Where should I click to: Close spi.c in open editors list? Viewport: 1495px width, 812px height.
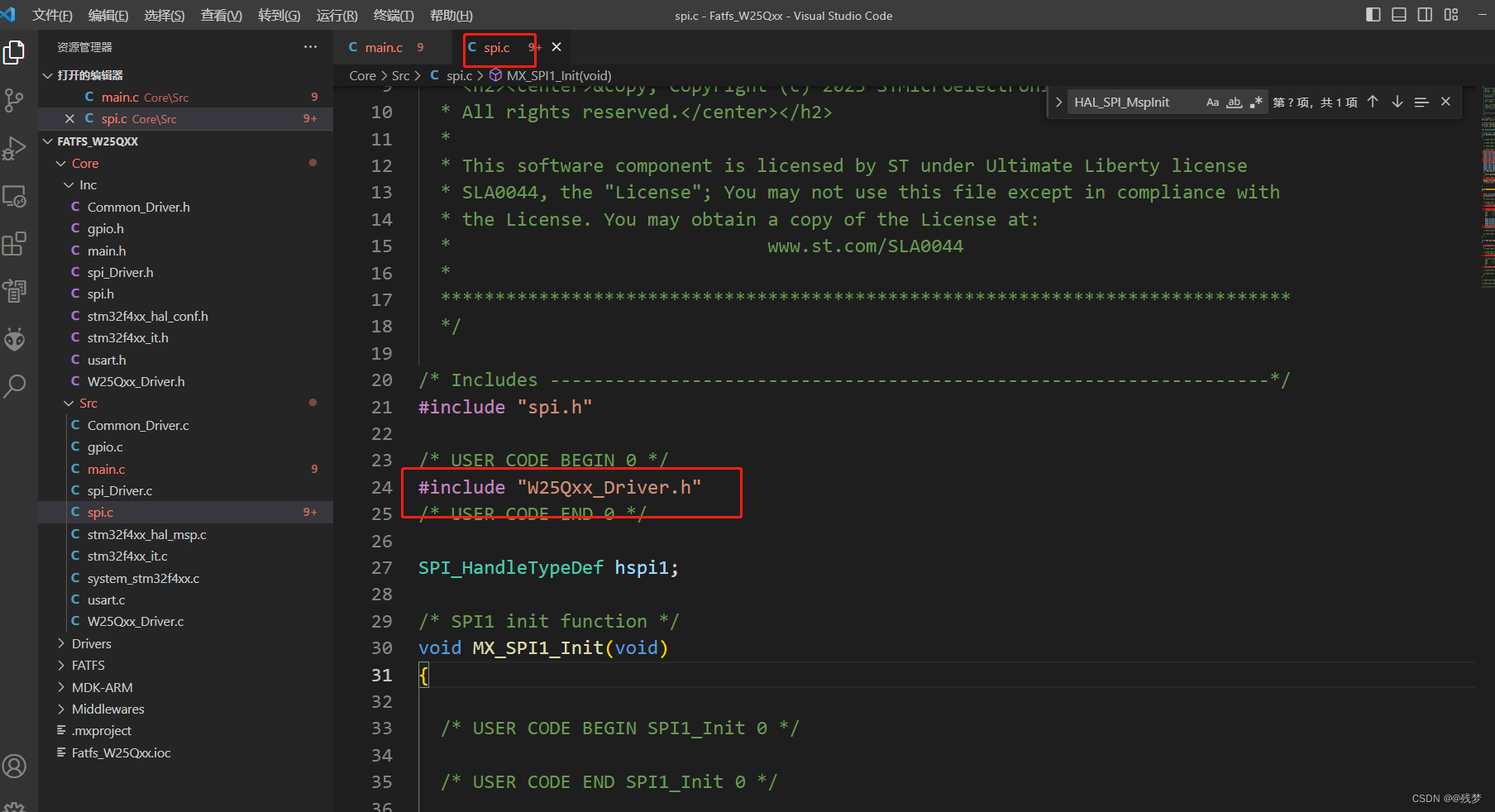coord(69,119)
